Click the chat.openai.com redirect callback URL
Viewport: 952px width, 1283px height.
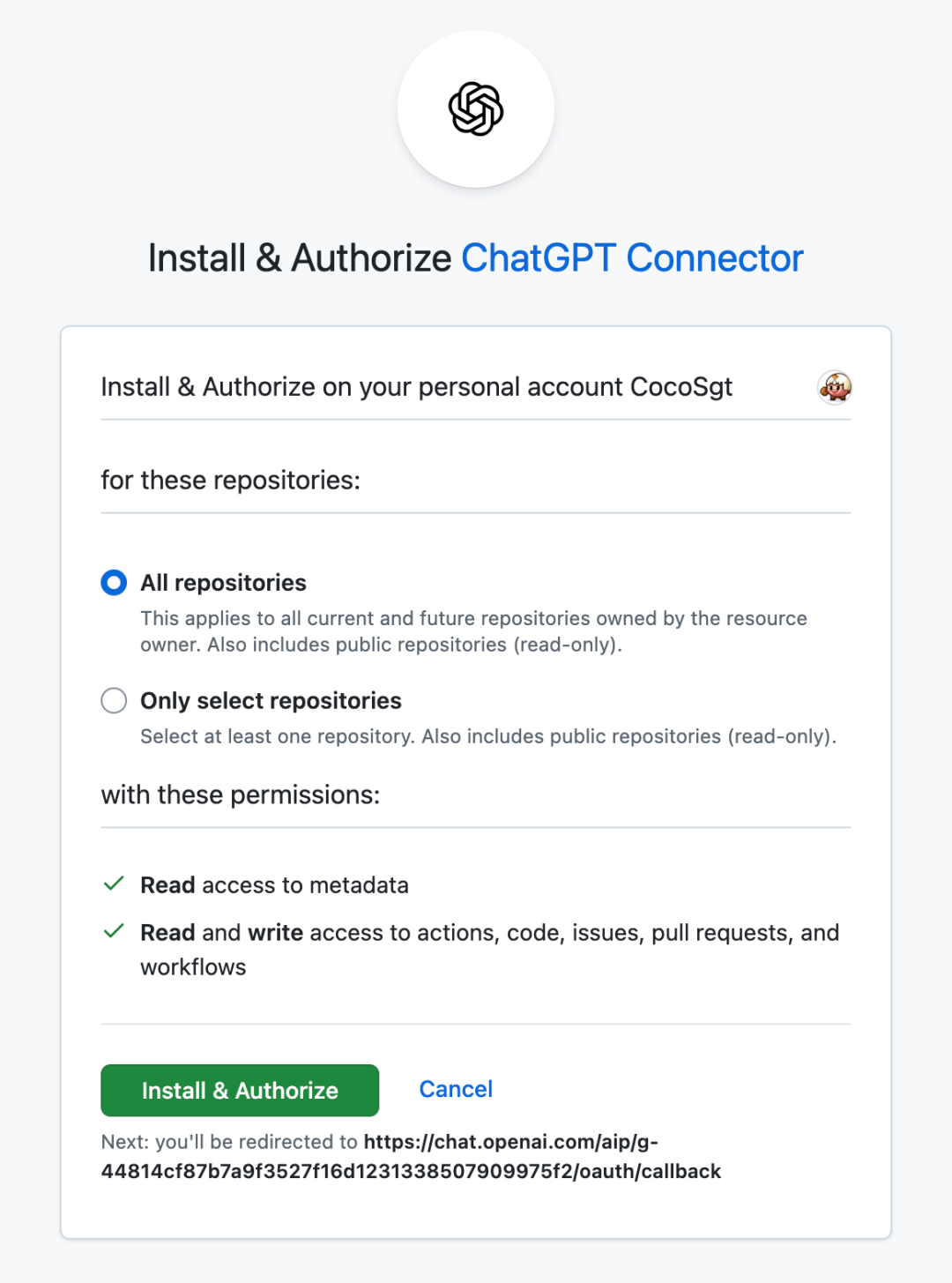pos(411,1157)
